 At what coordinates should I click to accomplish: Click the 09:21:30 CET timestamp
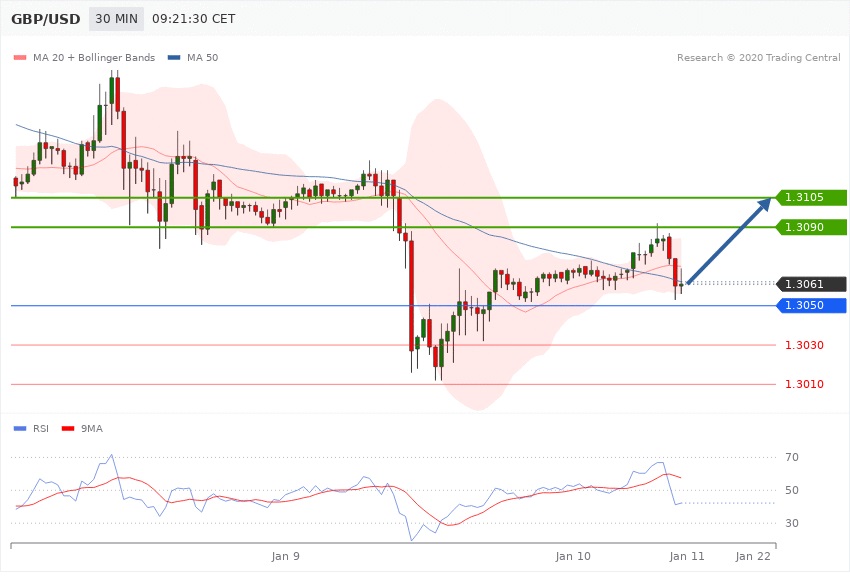point(195,19)
